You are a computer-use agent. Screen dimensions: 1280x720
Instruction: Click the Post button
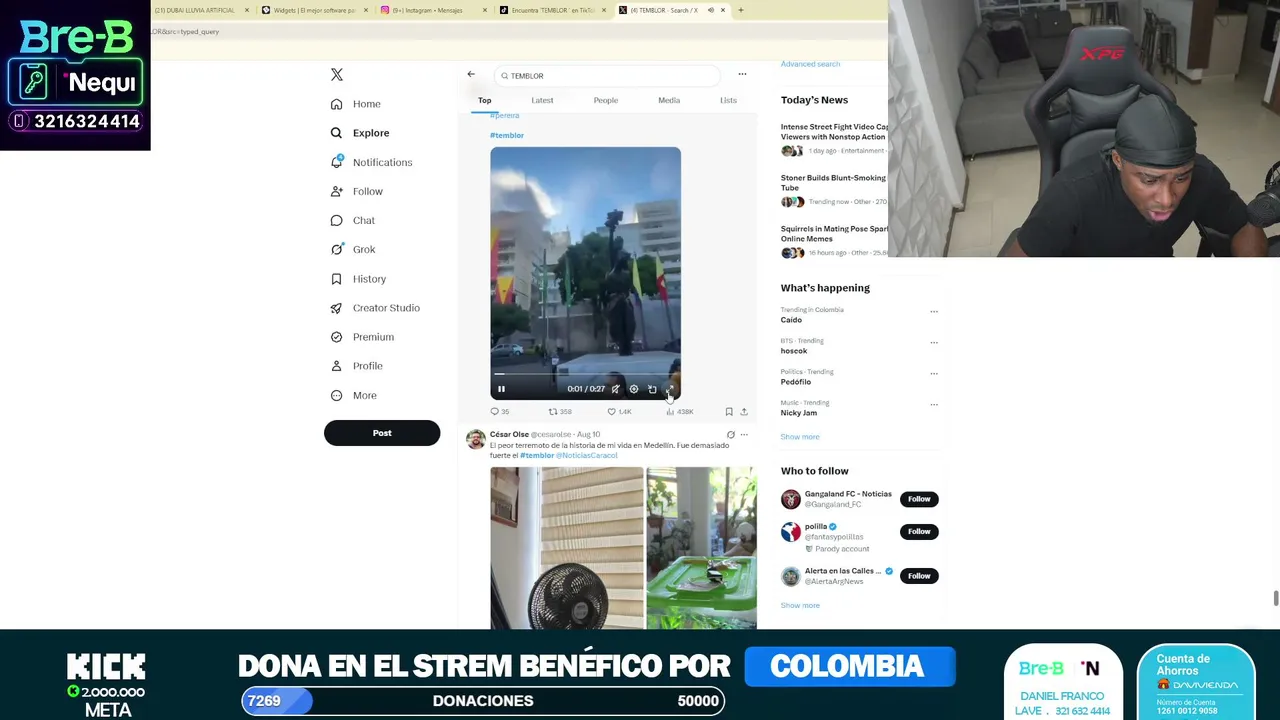coord(382,433)
